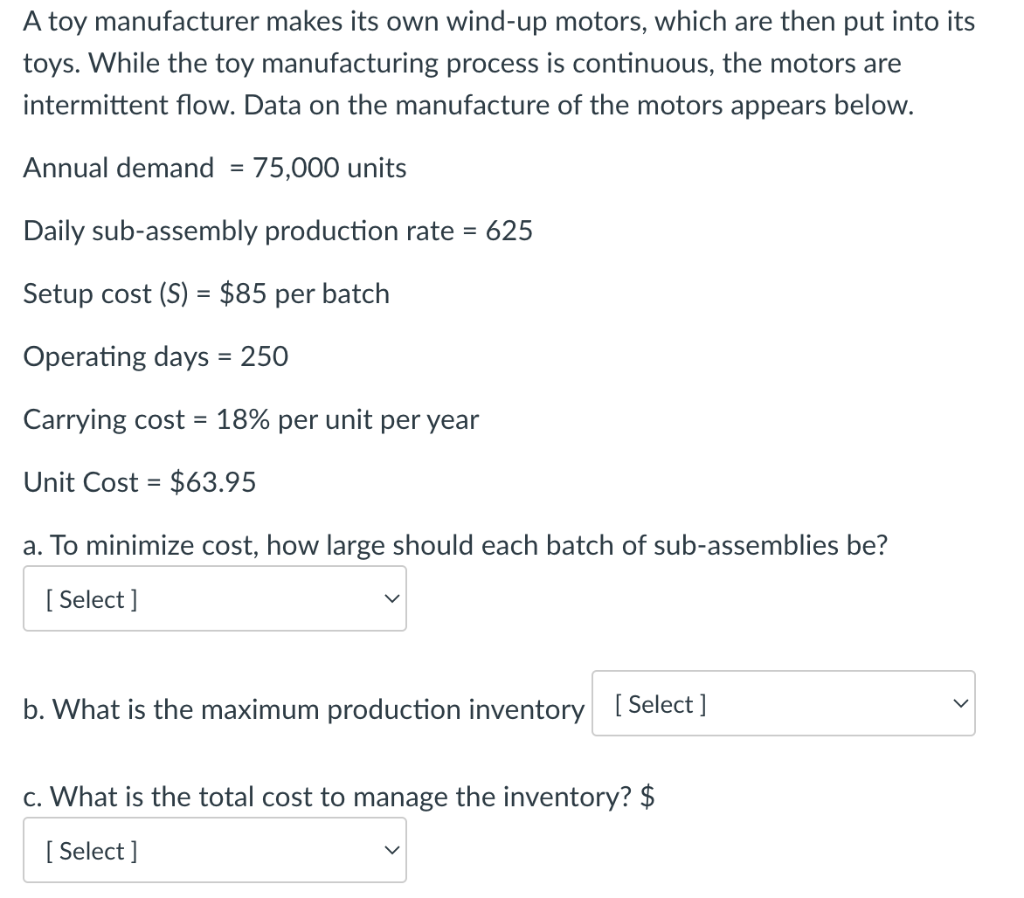This screenshot has height=898, width=1024.
Task: Click the first line of the intro paragraph
Action: (498, 22)
